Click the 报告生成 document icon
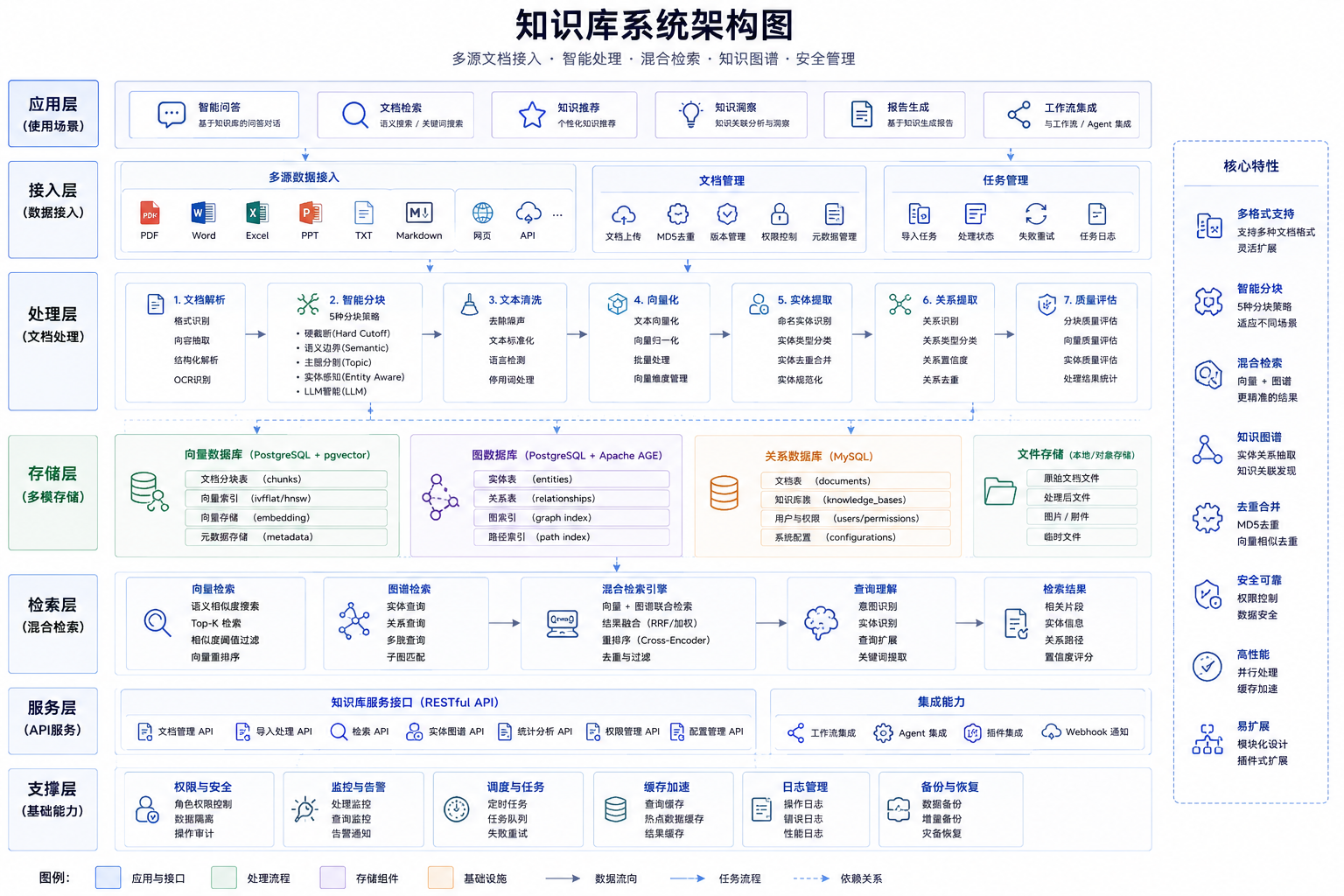Image resolution: width=1344 pixels, height=896 pixels. pyautogui.click(x=862, y=115)
